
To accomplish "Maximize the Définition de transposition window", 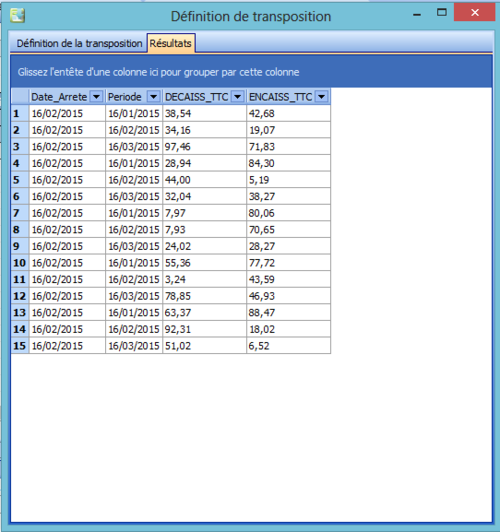I will [x=441, y=13].
